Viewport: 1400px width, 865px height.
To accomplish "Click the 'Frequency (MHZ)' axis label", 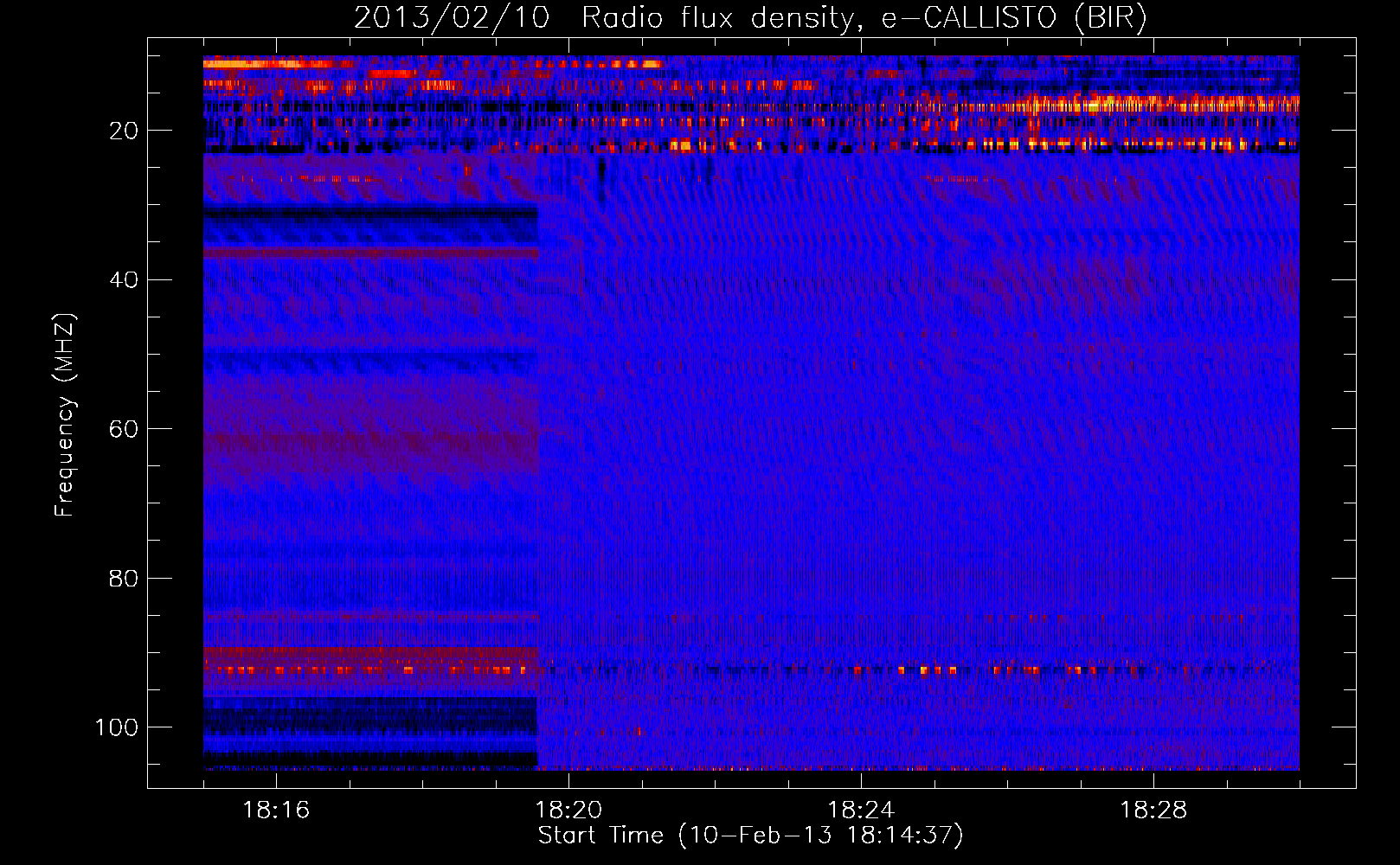I will (x=65, y=415).
